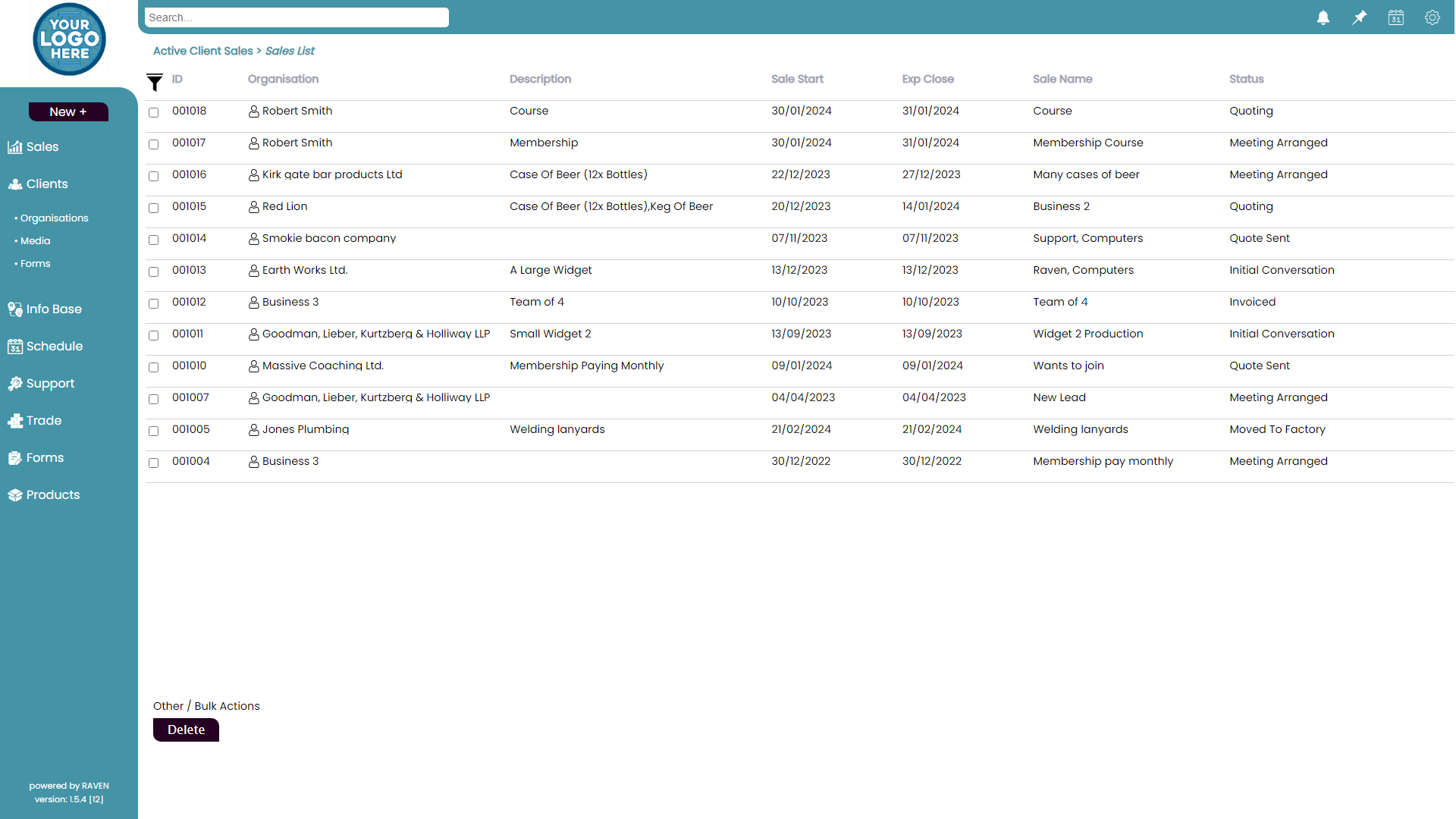This screenshot has height=819, width=1456.
Task: Open Organisations under Clients
Action: point(54,218)
